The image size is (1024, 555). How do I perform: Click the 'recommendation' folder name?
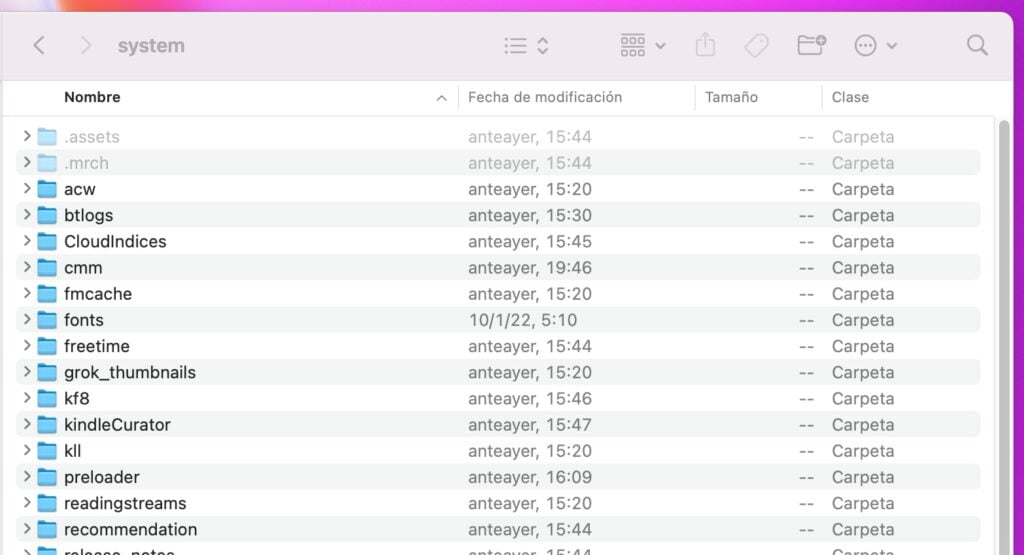click(x=131, y=529)
